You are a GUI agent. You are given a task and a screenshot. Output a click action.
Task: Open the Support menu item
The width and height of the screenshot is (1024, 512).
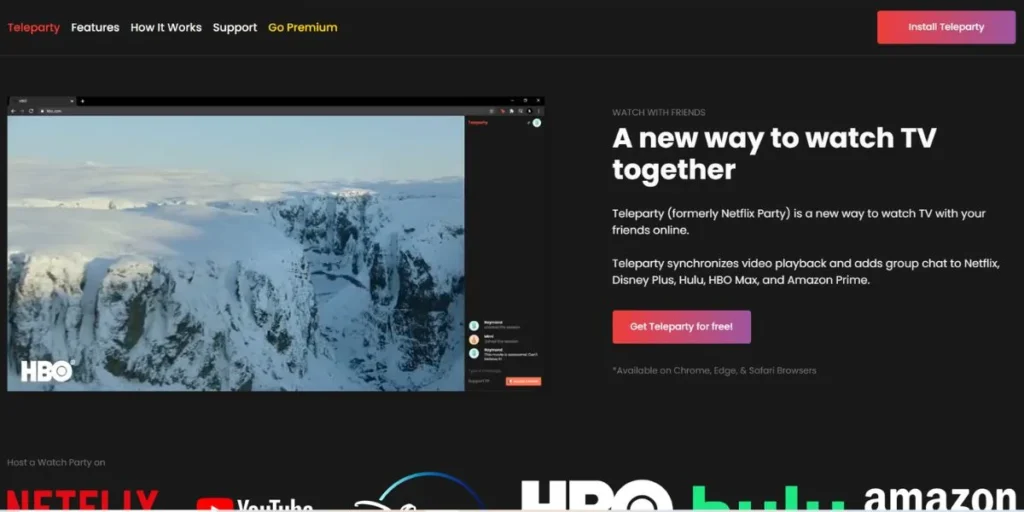[235, 27]
